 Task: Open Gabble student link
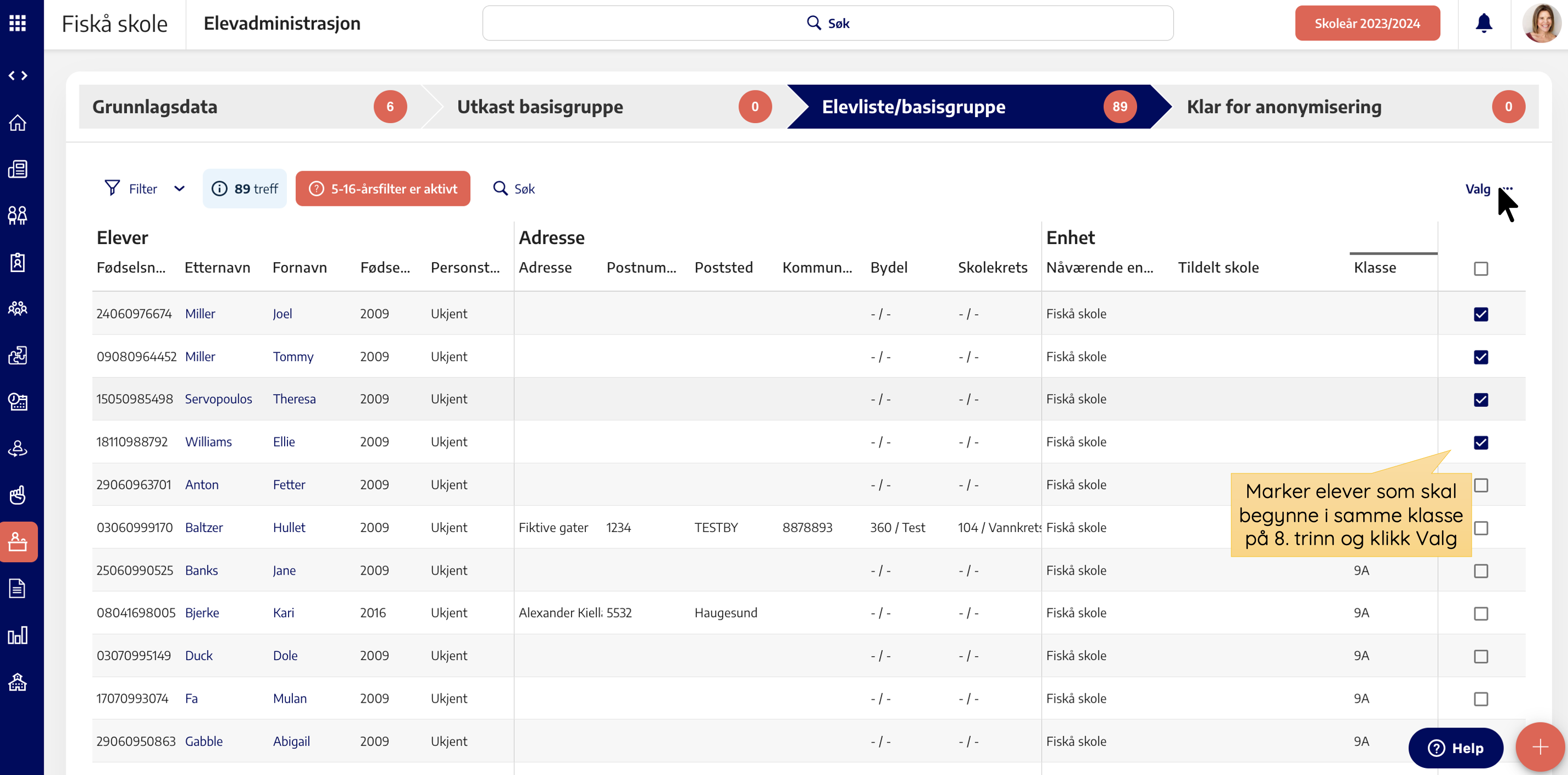coord(203,741)
